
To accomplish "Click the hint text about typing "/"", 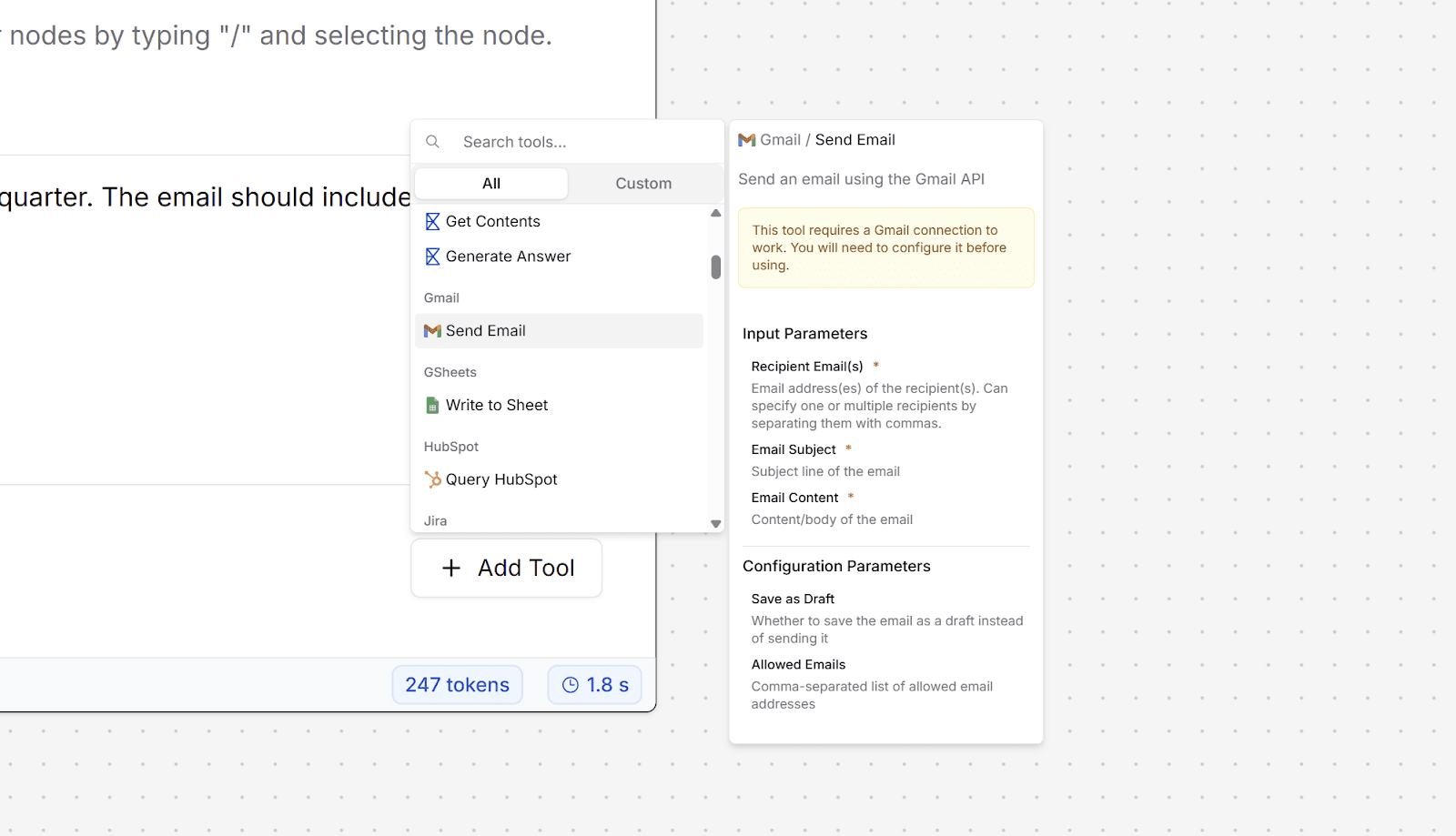I will point(277,35).
